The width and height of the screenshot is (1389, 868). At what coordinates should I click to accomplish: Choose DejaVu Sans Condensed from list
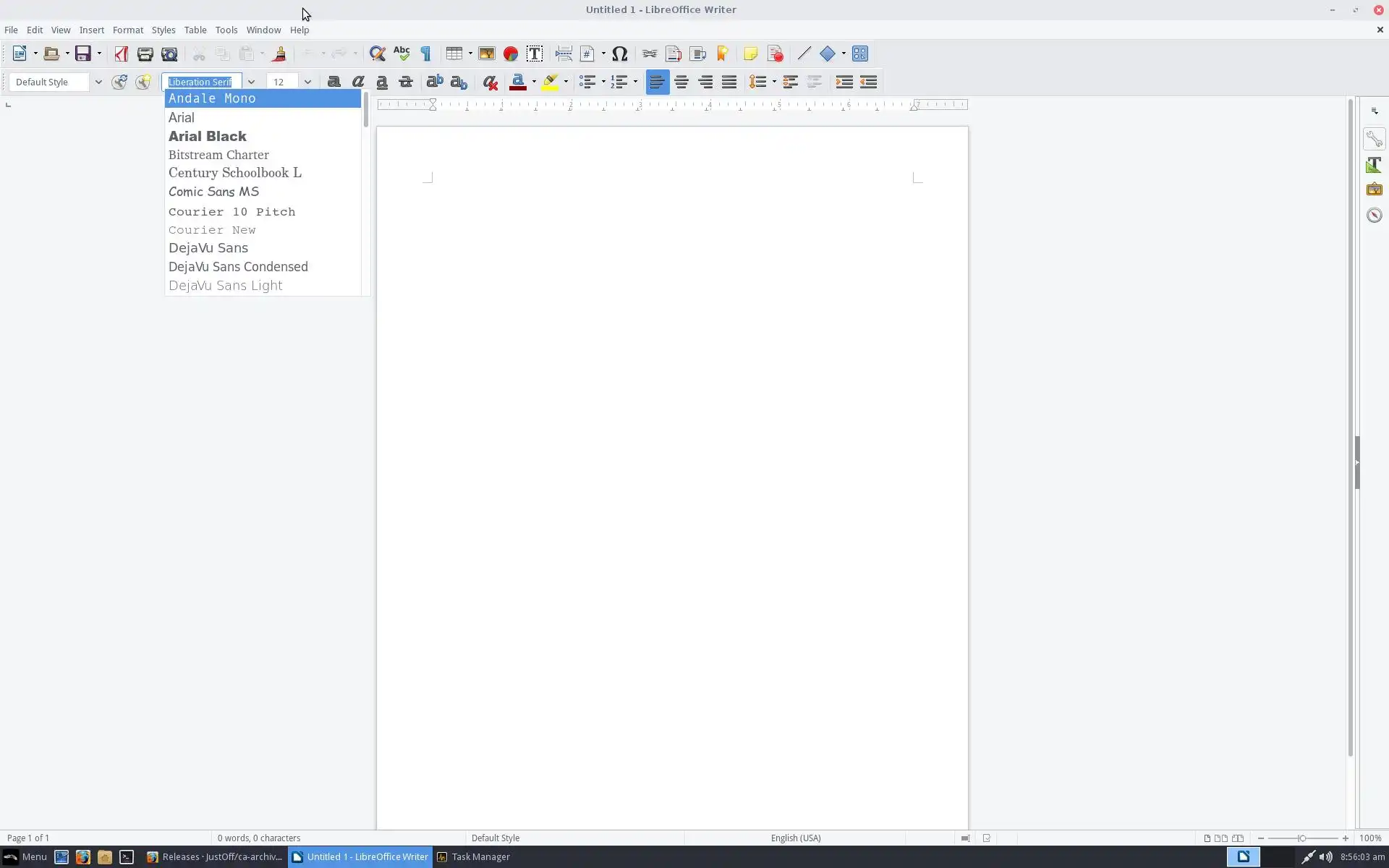pyautogui.click(x=238, y=267)
